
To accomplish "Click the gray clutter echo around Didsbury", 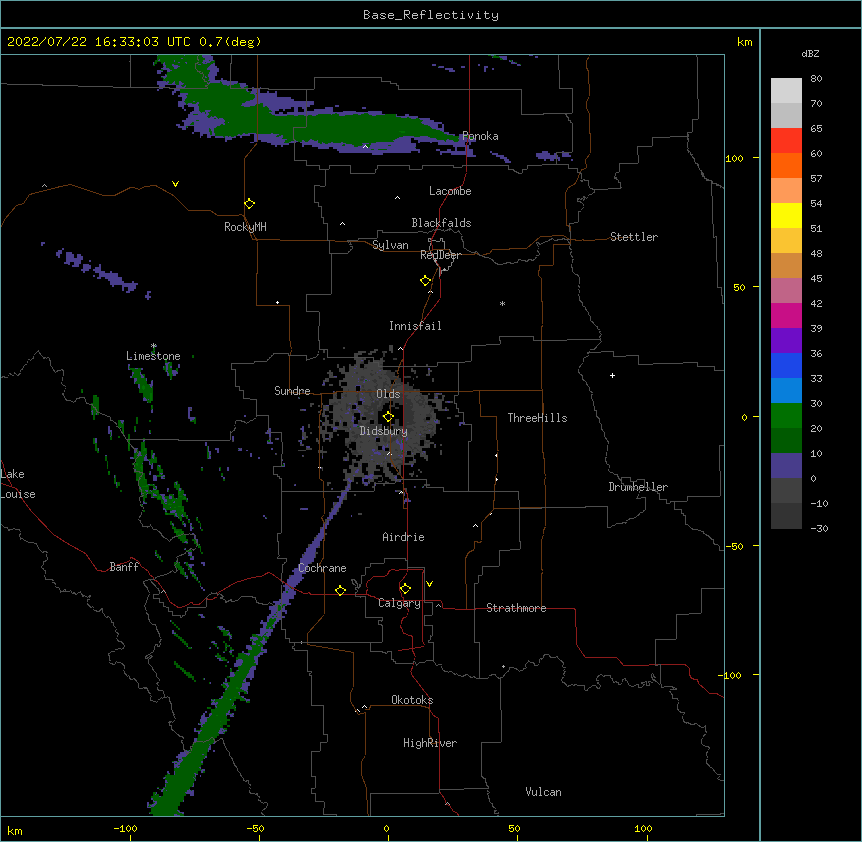I will pyautogui.click(x=385, y=418).
